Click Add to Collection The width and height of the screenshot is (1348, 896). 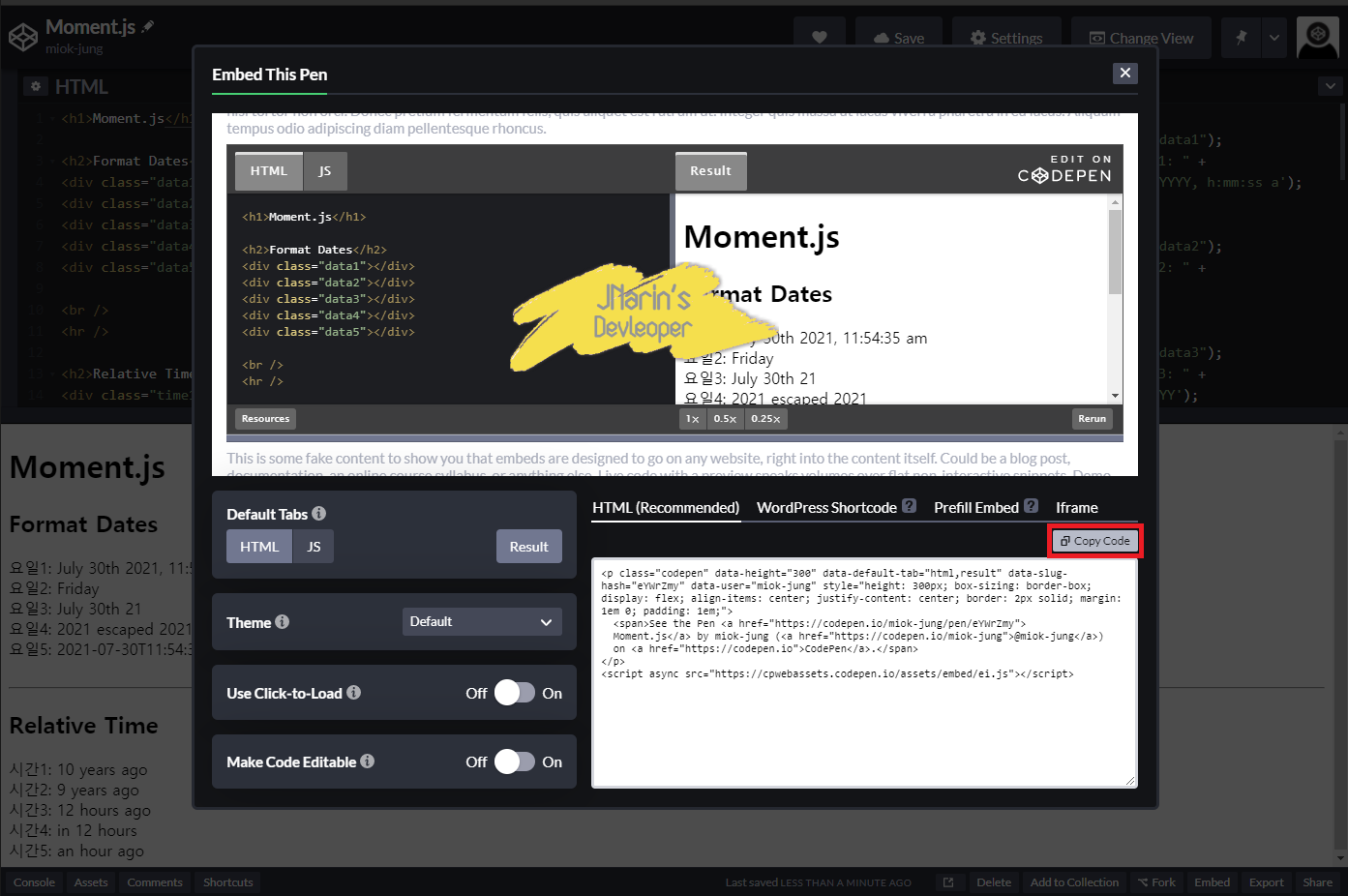(x=1074, y=882)
